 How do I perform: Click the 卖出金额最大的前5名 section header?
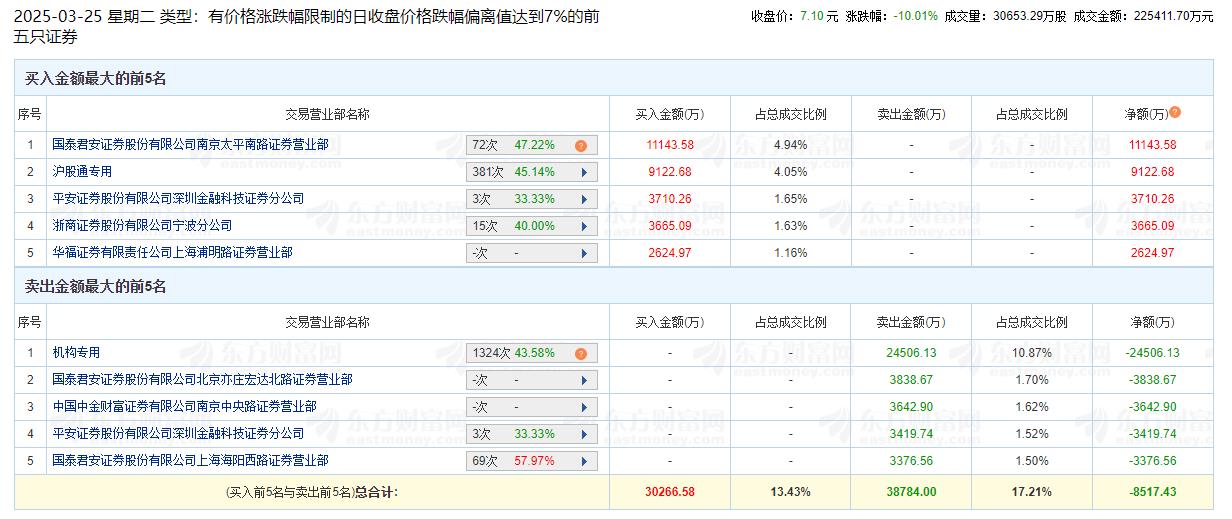click(96, 287)
